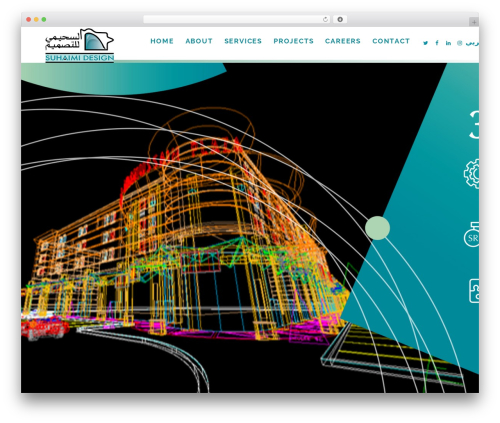Open the ABOUT menu item

coord(199,41)
